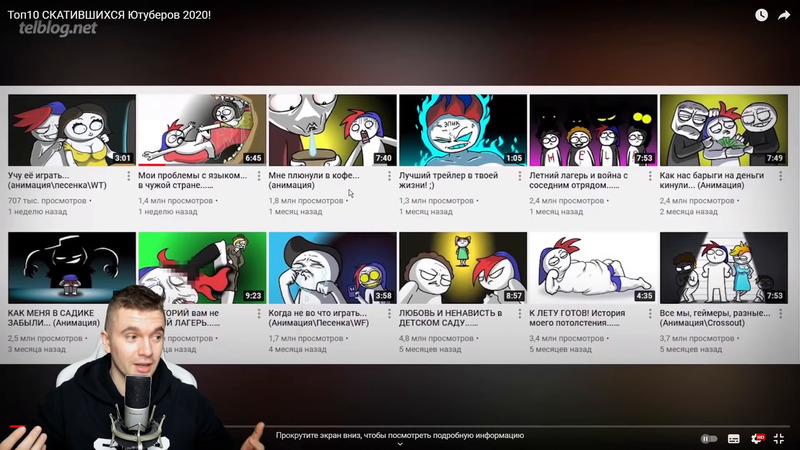Screen dimensions: 800x450
Task: Open the 'К ЛЕТУ ГОТОВ!' video thumbnail
Action: tap(593, 267)
